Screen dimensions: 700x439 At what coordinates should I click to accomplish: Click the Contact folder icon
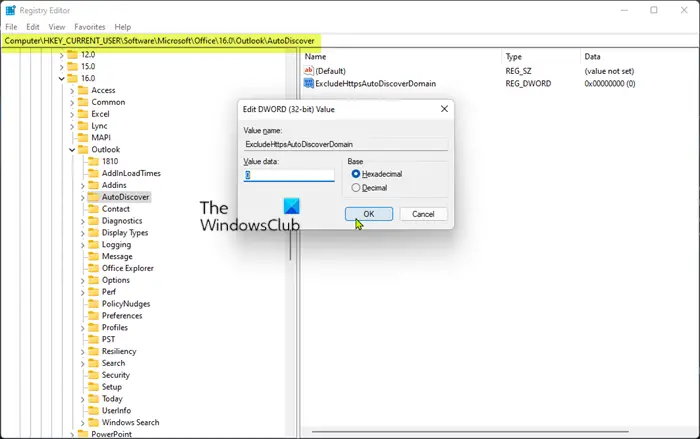point(93,209)
